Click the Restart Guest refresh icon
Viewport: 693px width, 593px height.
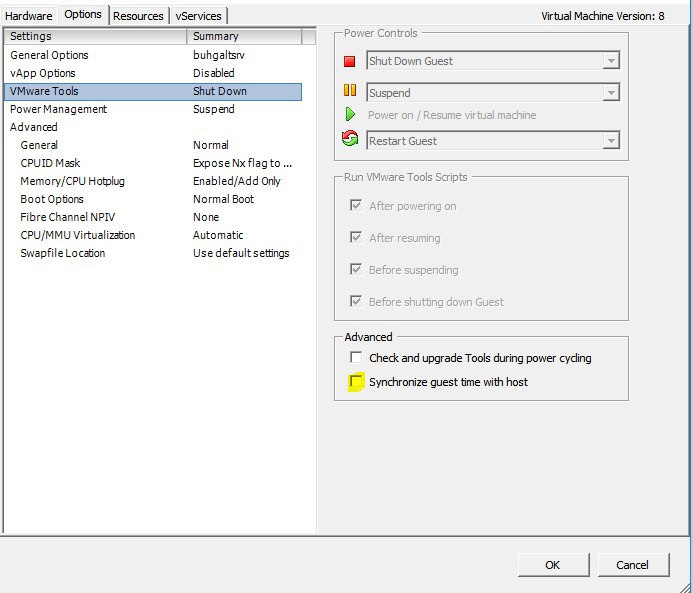tap(350, 138)
